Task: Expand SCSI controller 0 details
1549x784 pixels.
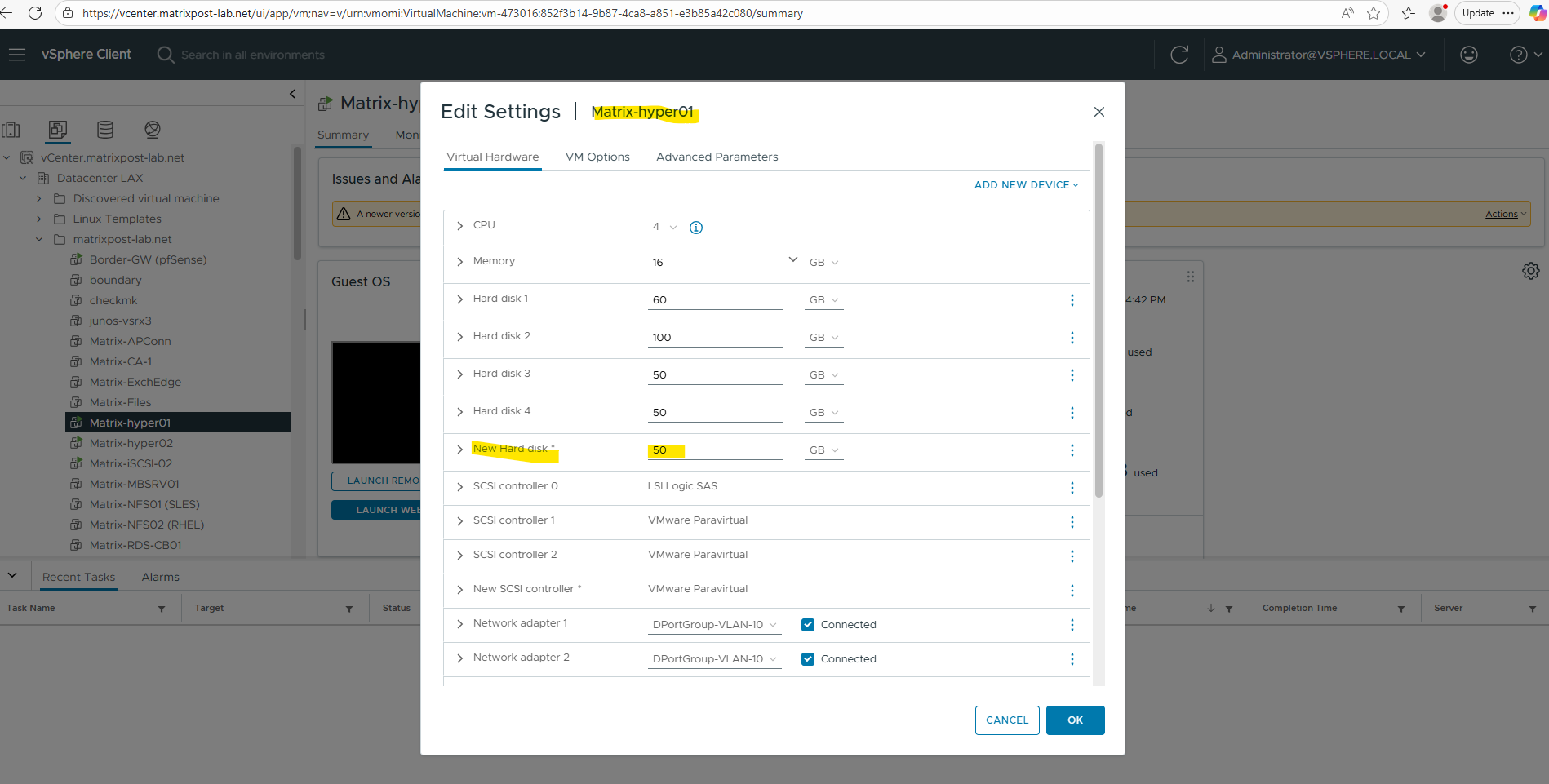Action: [x=460, y=487]
